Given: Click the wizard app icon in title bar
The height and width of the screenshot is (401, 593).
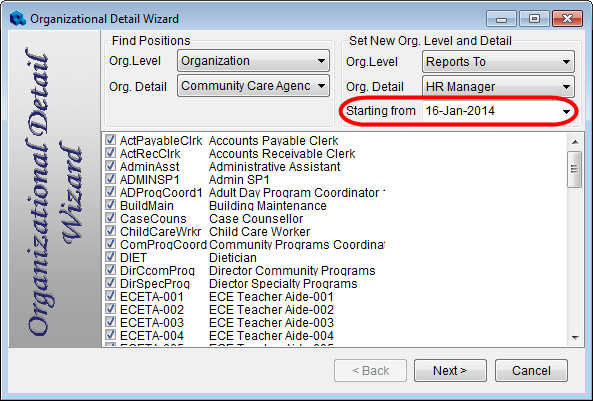Looking at the screenshot, I should [17, 19].
